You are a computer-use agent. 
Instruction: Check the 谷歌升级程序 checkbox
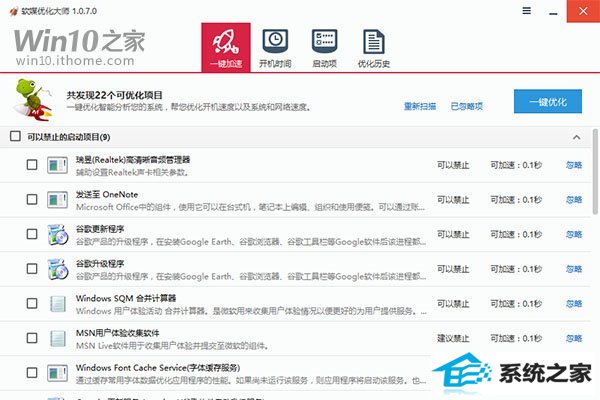point(32,269)
